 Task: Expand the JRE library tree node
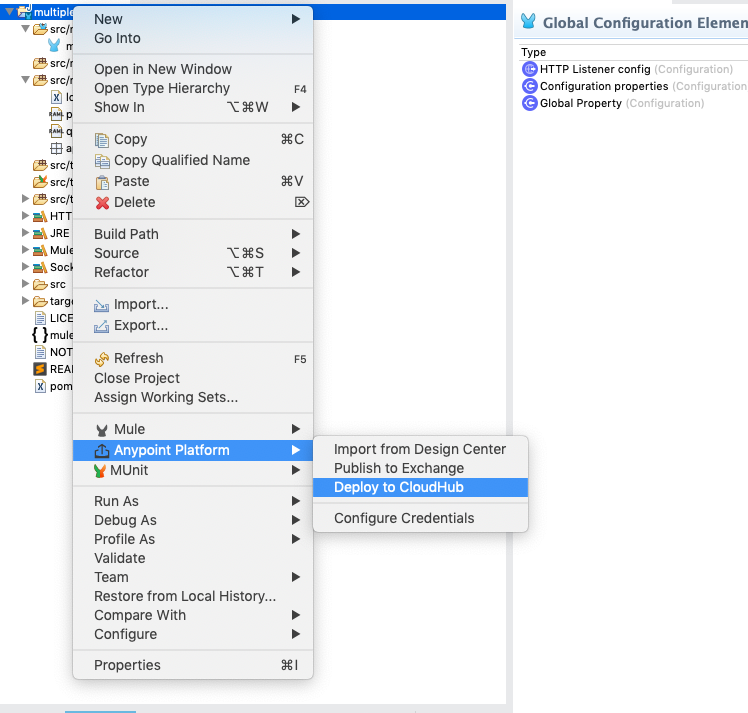tap(26, 233)
